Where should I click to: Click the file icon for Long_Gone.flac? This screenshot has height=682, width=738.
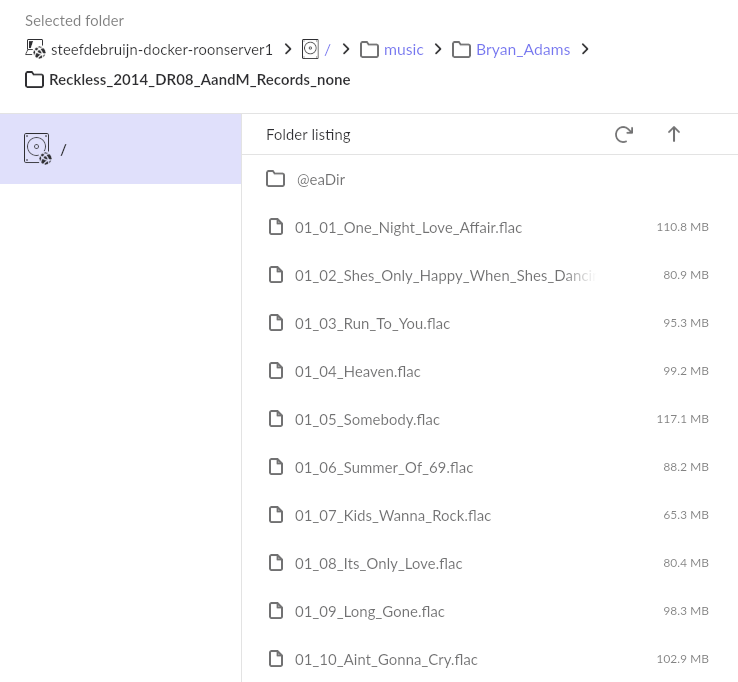click(276, 610)
